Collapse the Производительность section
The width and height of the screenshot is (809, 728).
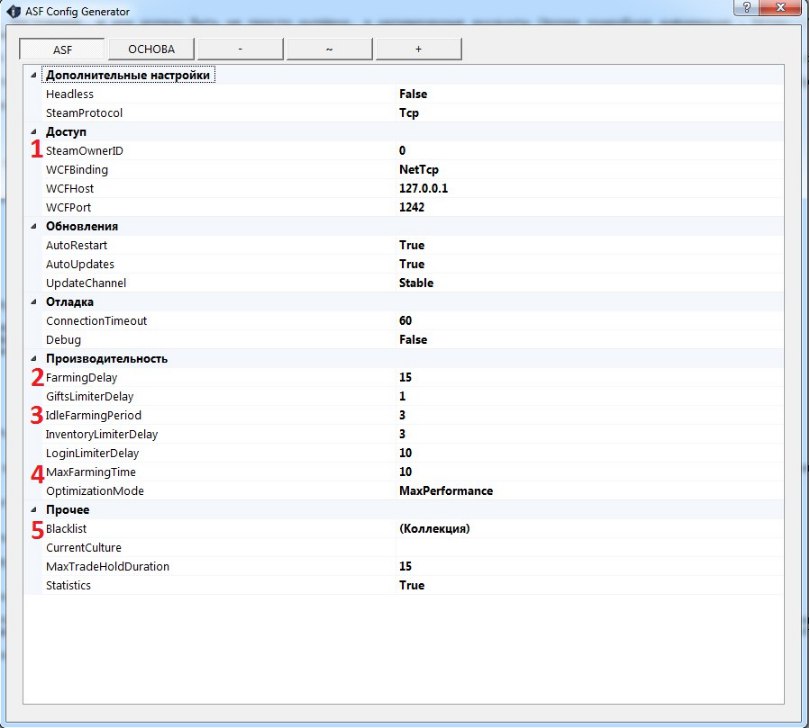[34, 359]
